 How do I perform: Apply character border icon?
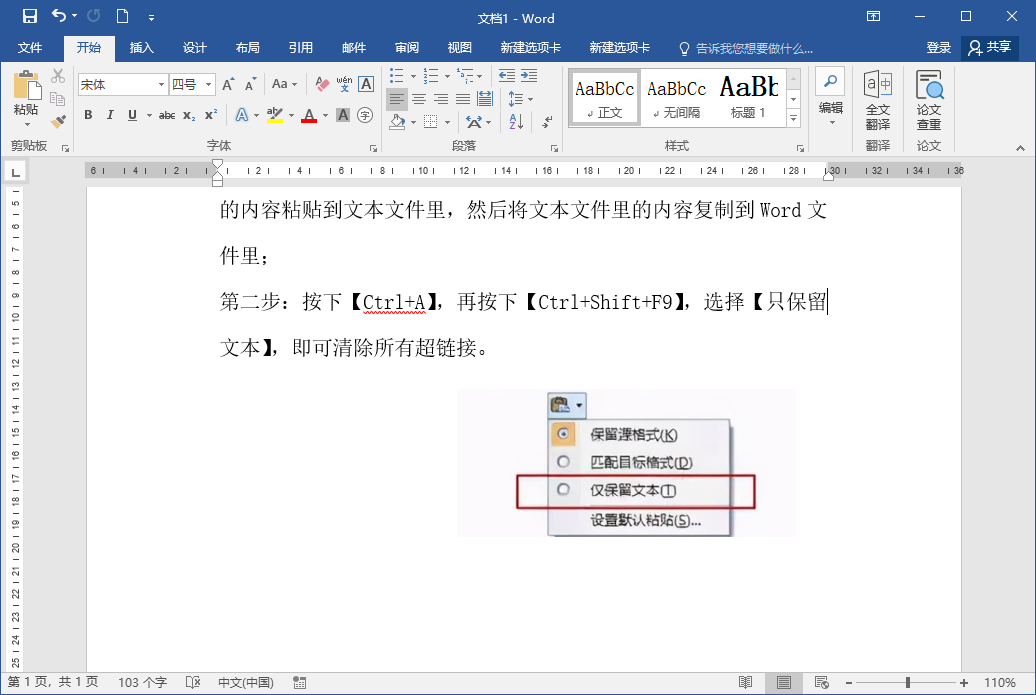point(366,84)
